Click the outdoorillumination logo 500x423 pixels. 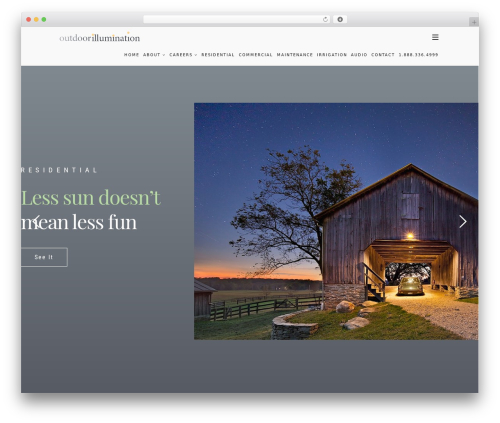[100, 37]
